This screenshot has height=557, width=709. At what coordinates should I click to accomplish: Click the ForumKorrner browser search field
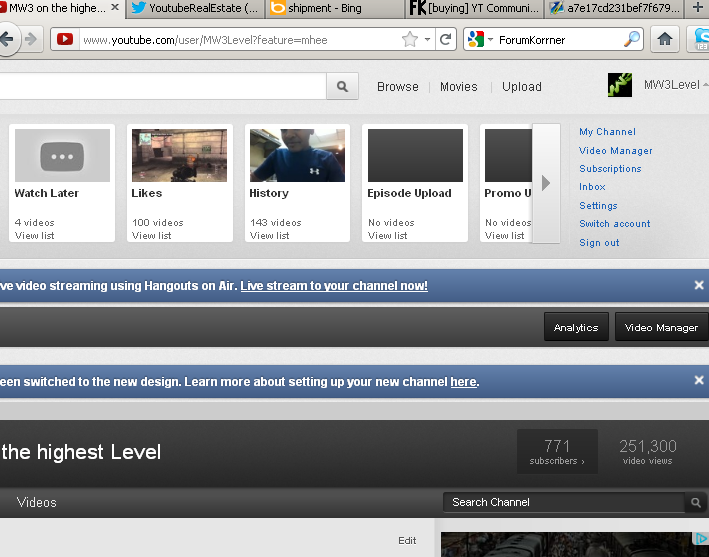tap(559, 40)
